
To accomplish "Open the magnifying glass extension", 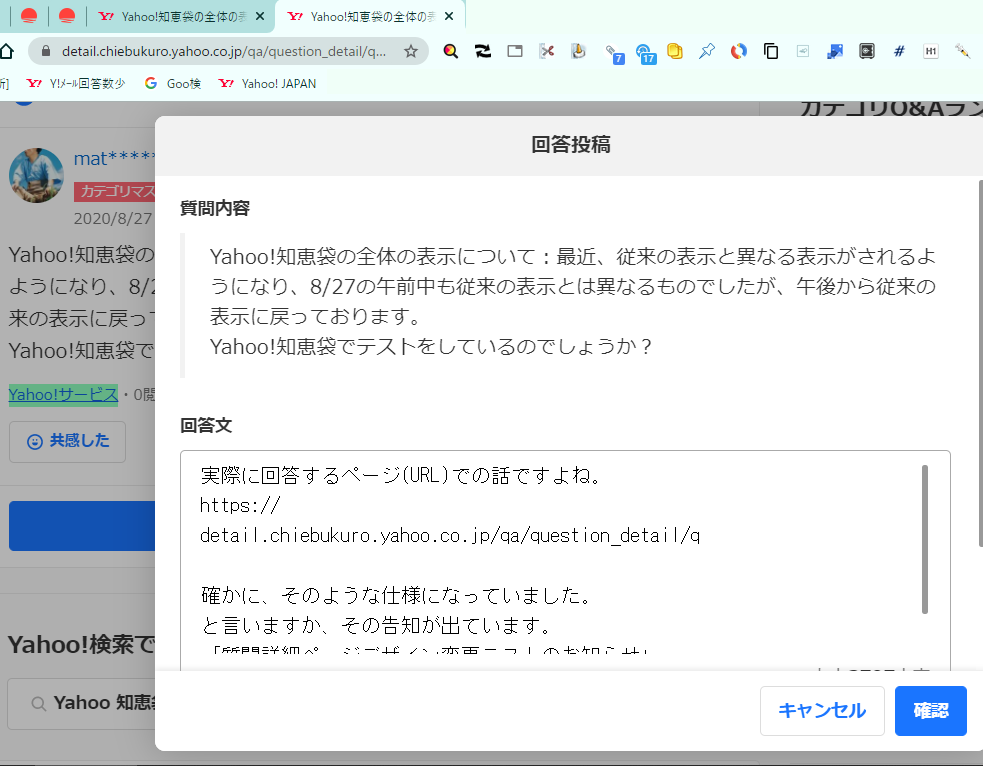I will [450, 51].
